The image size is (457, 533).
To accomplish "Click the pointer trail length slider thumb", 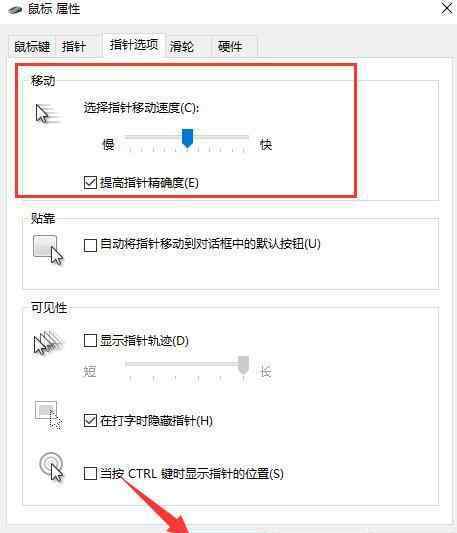I will pos(243,365).
